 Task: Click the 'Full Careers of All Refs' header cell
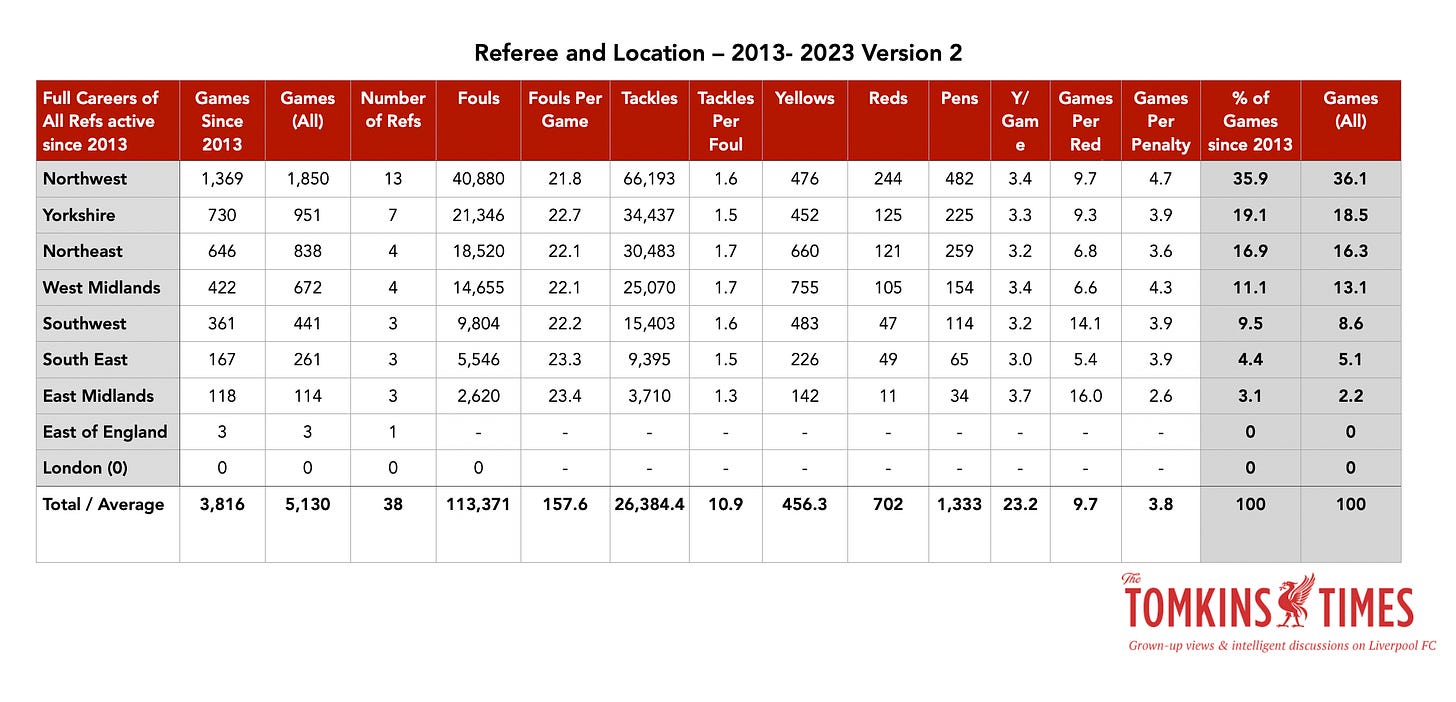tap(108, 121)
